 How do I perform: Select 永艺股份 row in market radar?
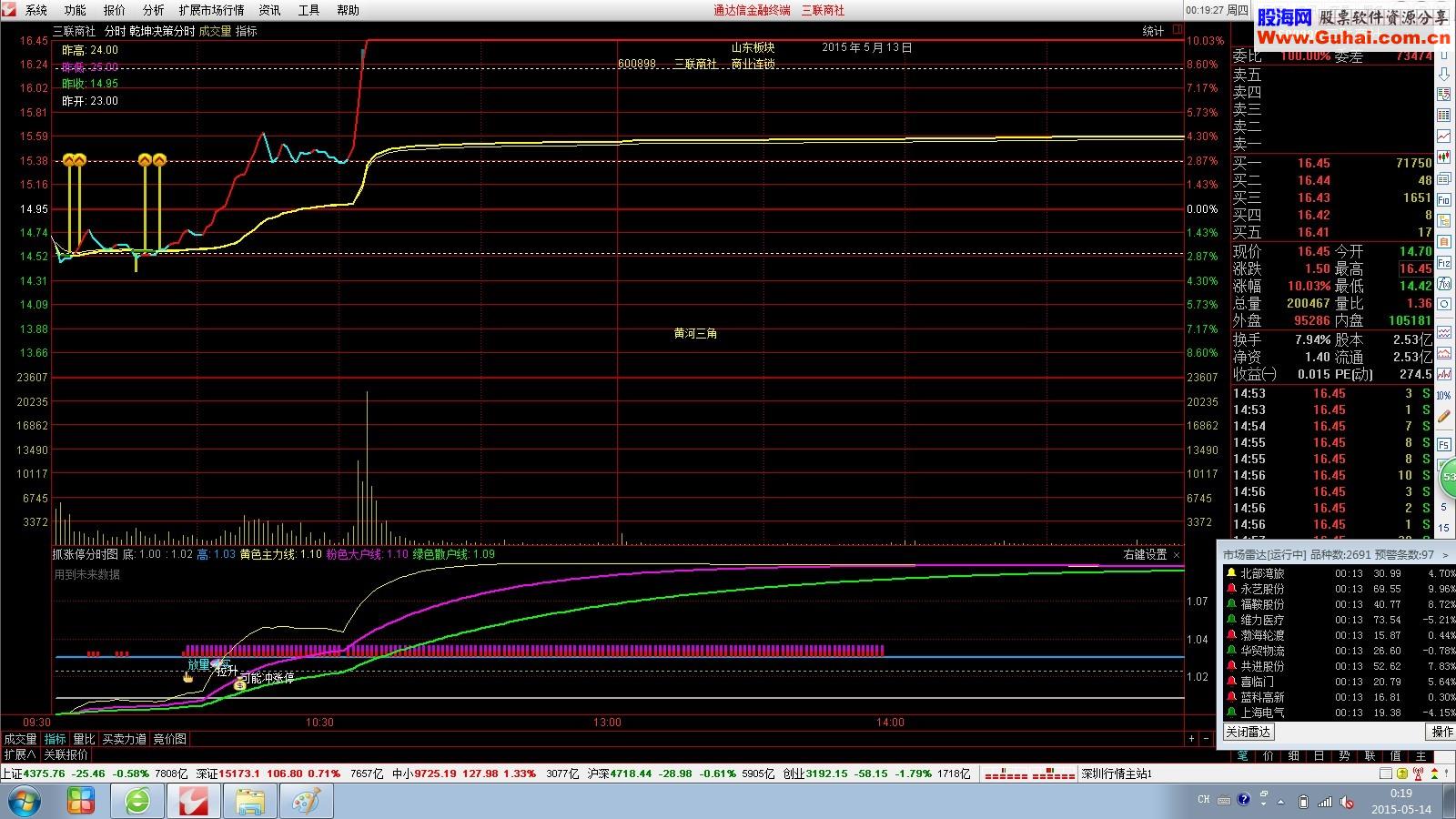1340,589
